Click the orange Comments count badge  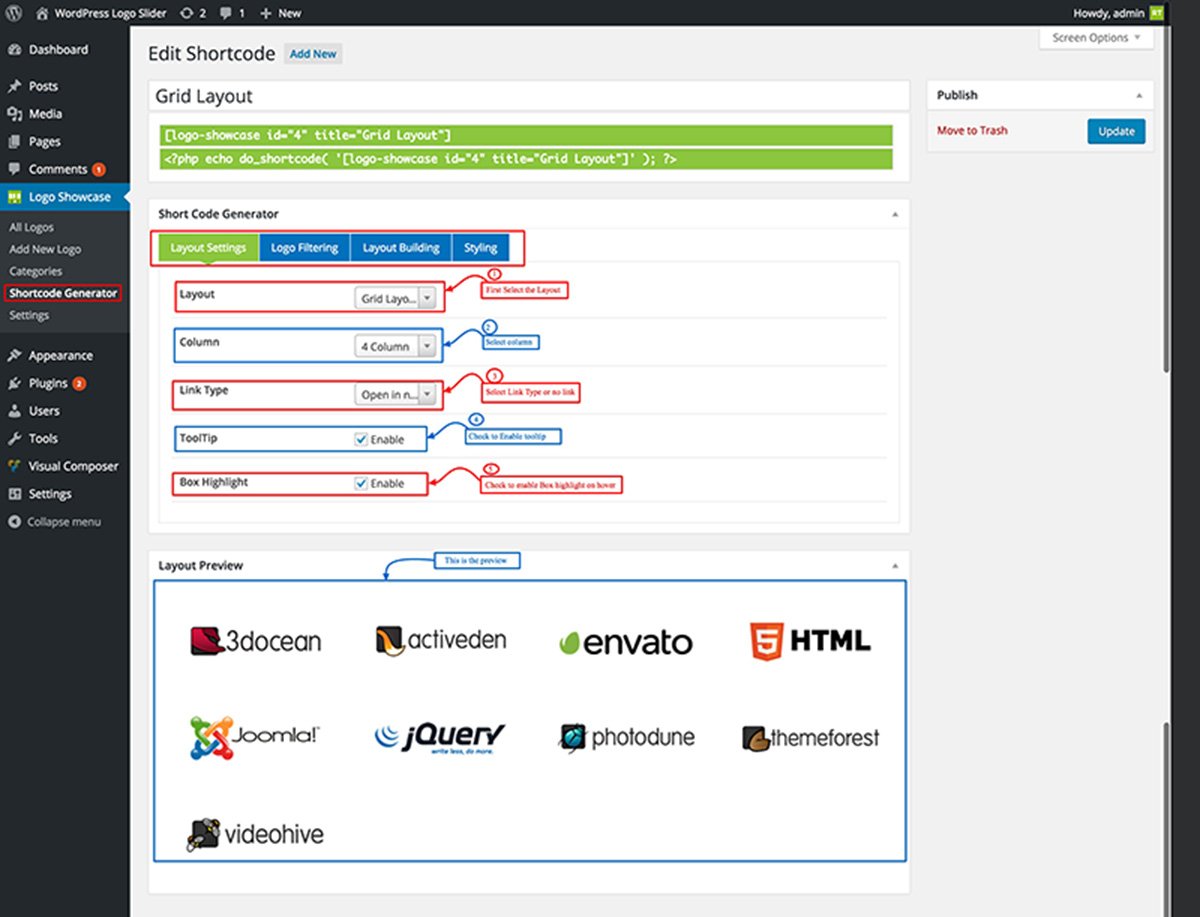(x=98, y=170)
